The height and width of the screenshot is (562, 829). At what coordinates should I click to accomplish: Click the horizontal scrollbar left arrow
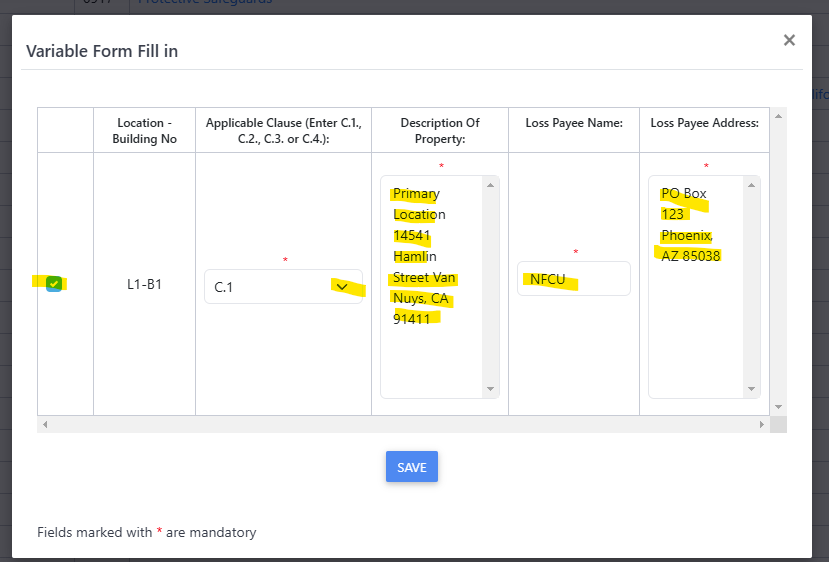[x=44, y=425]
